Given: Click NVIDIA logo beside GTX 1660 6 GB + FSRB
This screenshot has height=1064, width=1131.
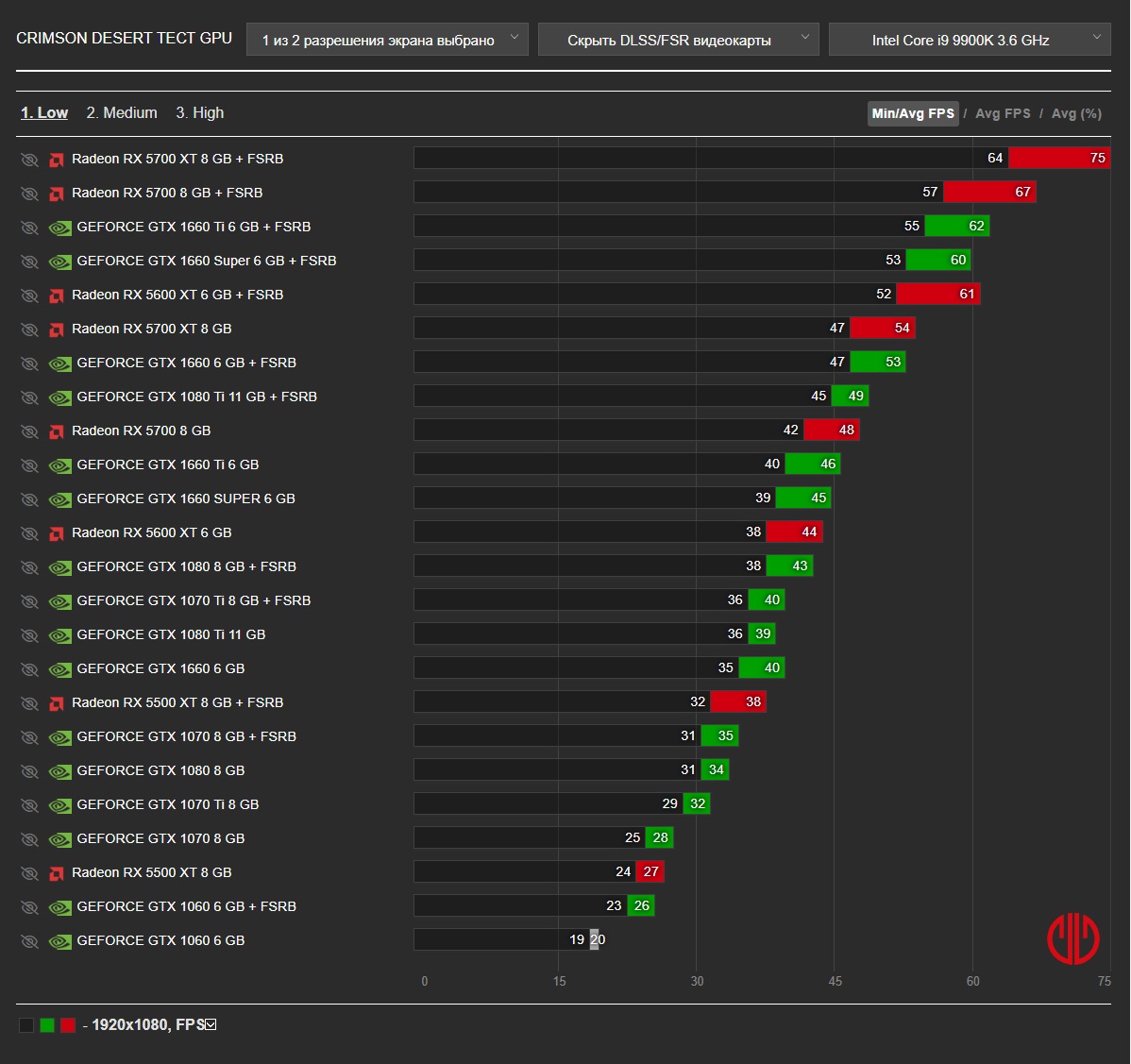Looking at the screenshot, I should 59,363.
